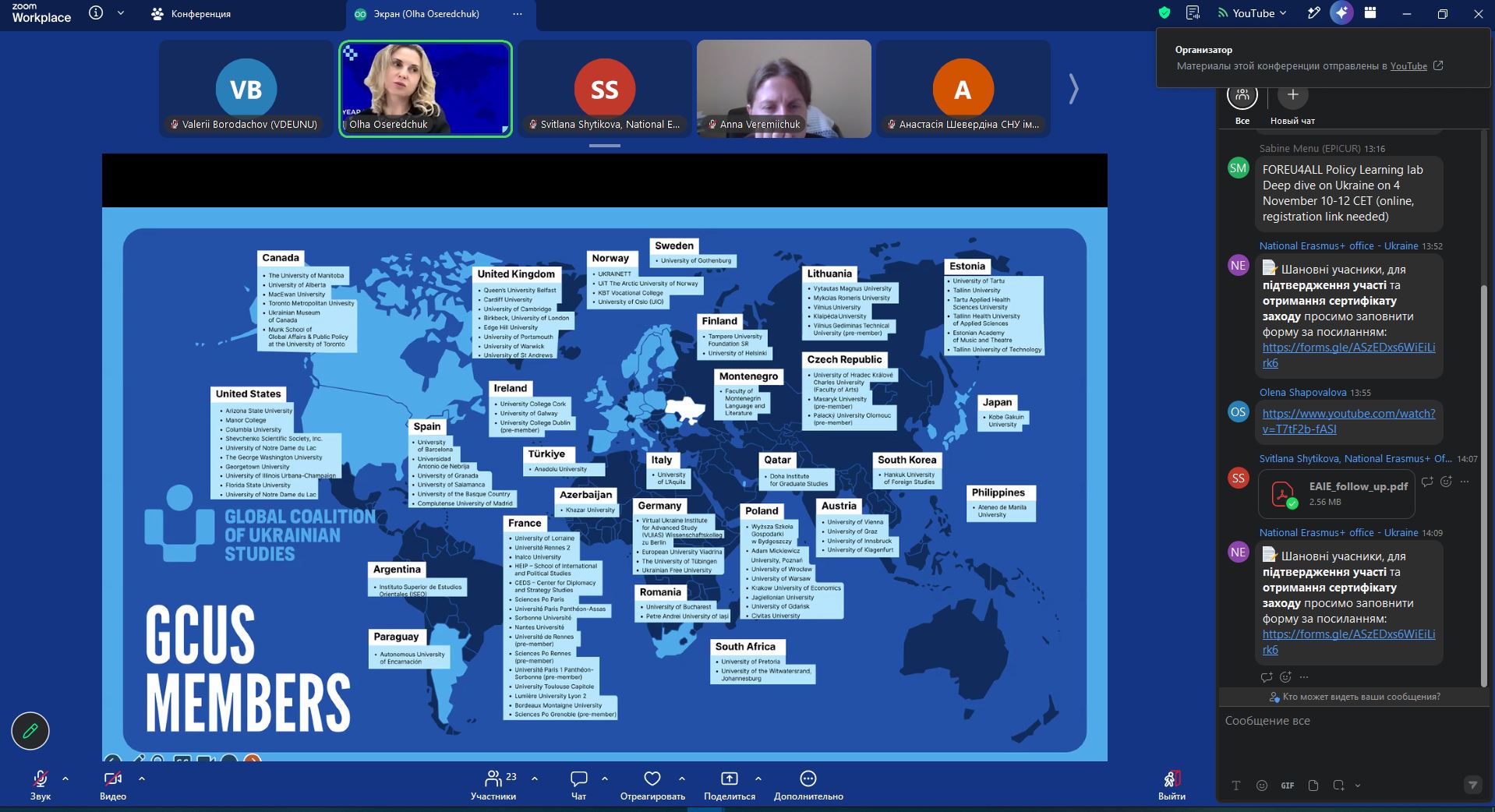Open the YouTube link in Организатор notice
This screenshot has width=1495, height=812.
pyautogui.click(x=1408, y=66)
